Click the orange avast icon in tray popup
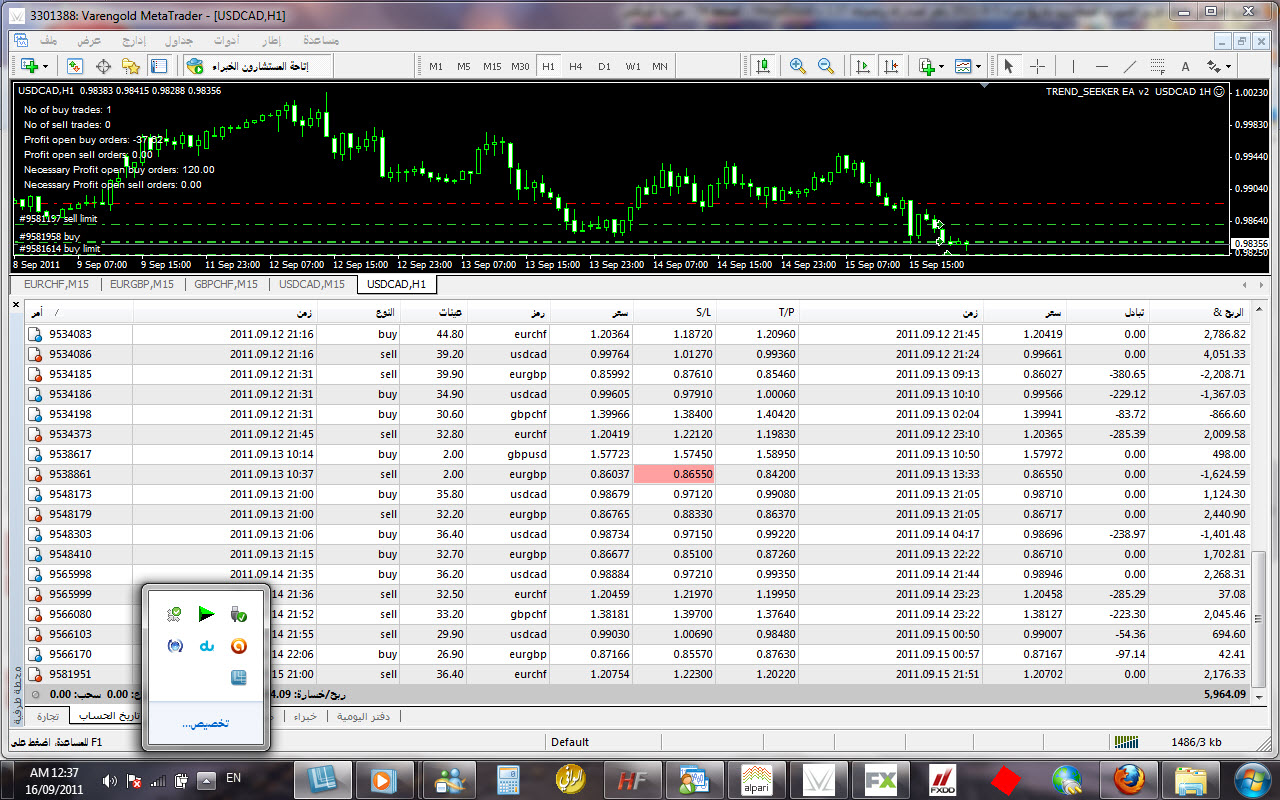The height and width of the screenshot is (800, 1280). click(x=238, y=645)
